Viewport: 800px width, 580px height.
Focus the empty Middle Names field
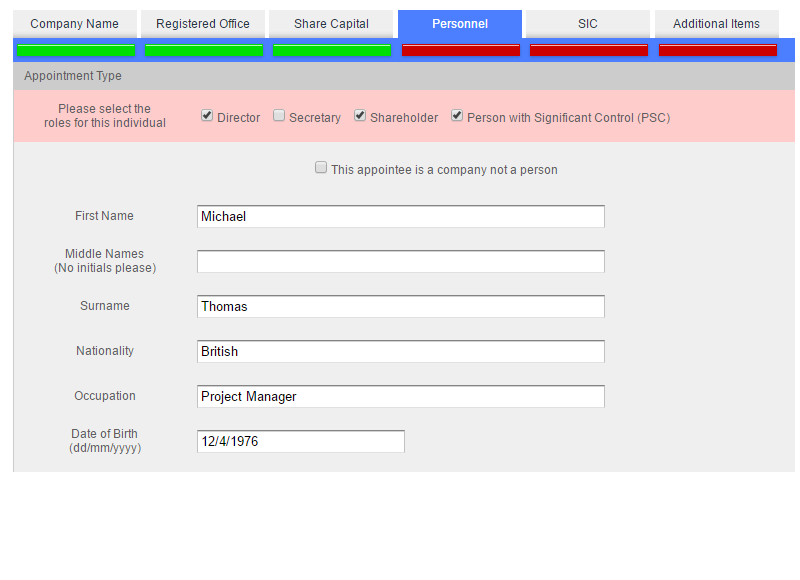click(400, 261)
